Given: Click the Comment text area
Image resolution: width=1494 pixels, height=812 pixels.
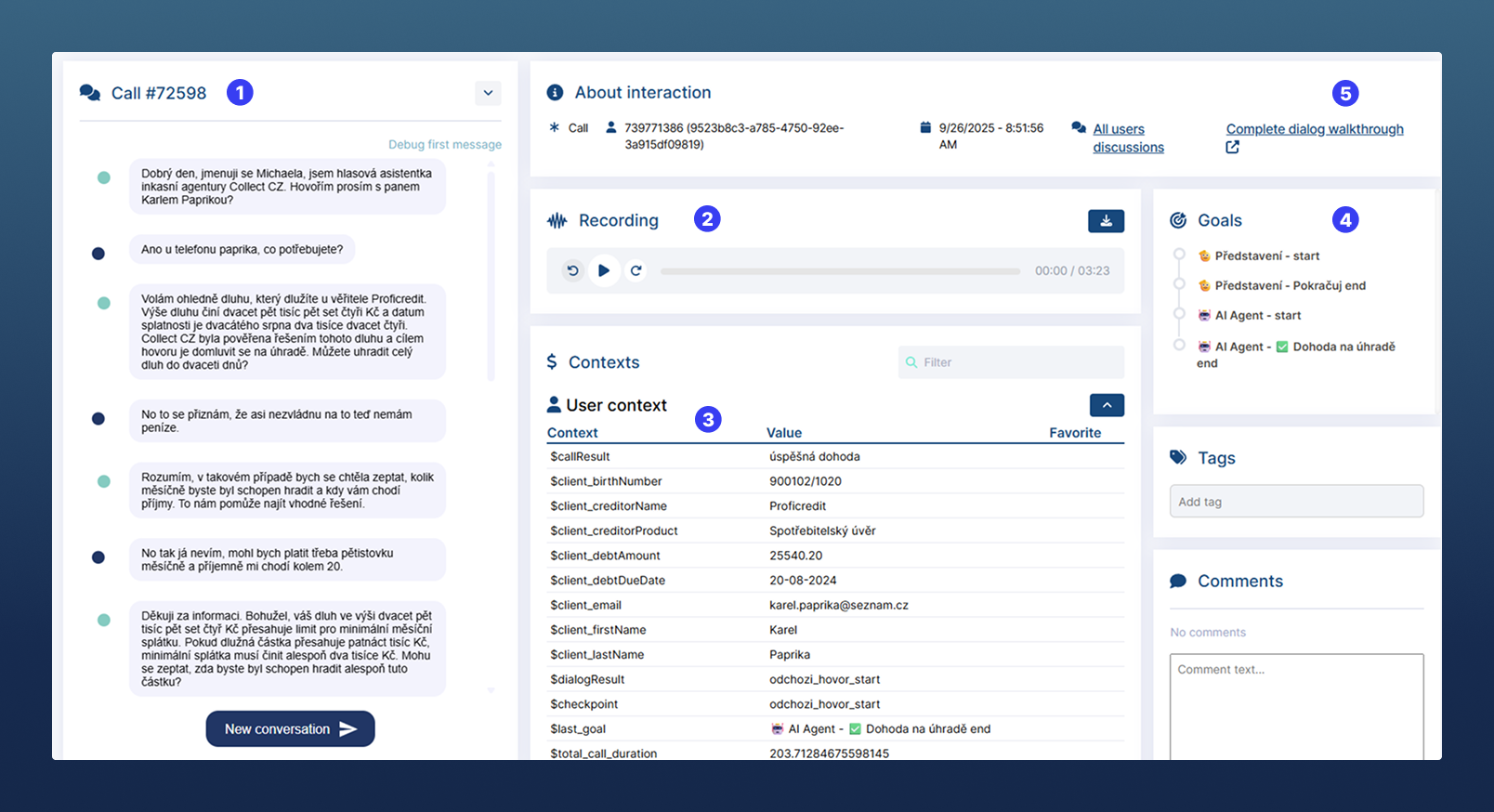Looking at the screenshot, I should (x=1296, y=706).
